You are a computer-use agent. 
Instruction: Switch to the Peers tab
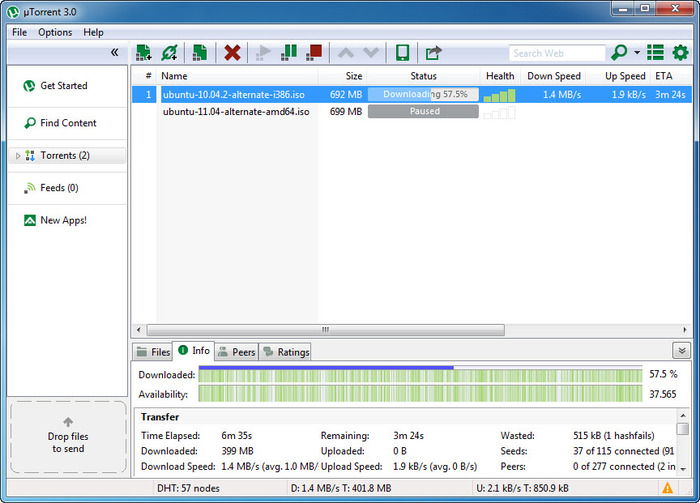(x=237, y=352)
